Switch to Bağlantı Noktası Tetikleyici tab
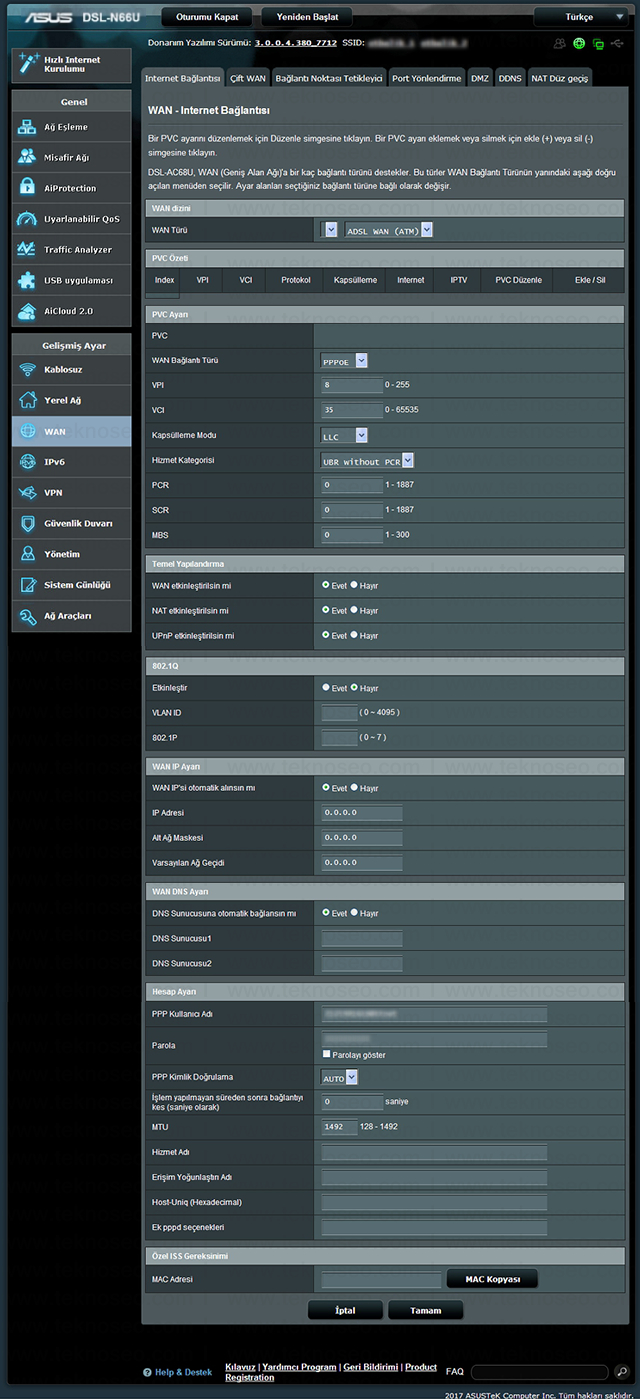The width and height of the screenshot is (640, 1399). [x=329, y=77]
